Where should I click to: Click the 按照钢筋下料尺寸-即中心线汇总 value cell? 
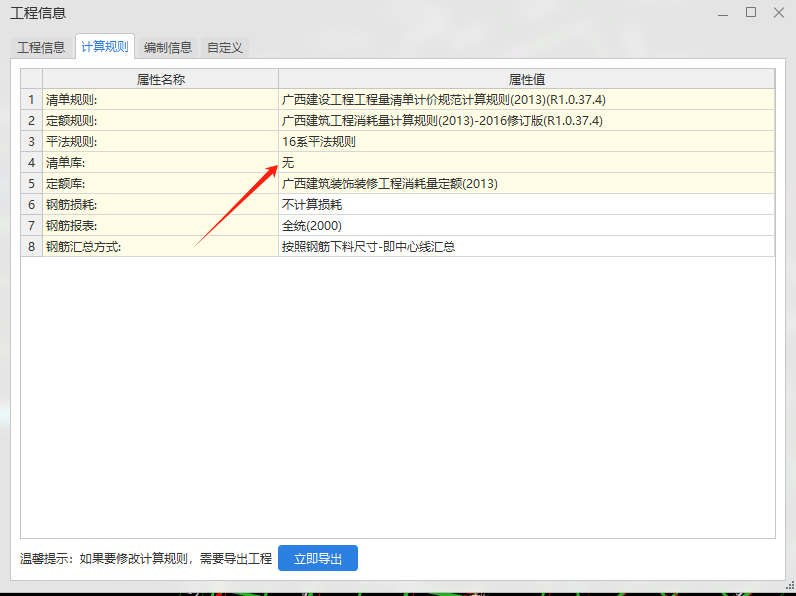[x=526, y=247]
